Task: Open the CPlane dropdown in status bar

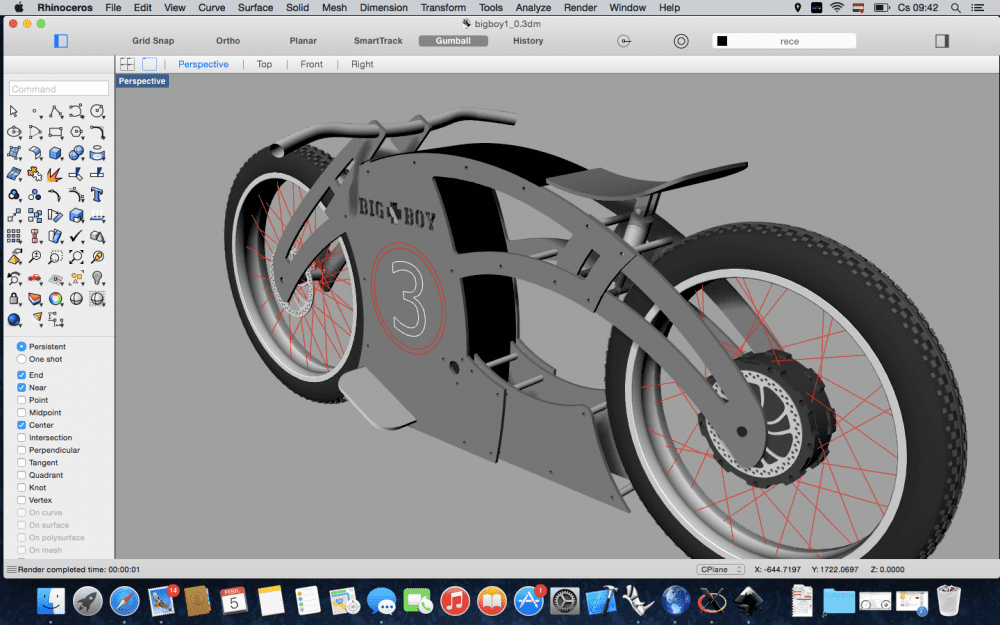Action: 721,570
